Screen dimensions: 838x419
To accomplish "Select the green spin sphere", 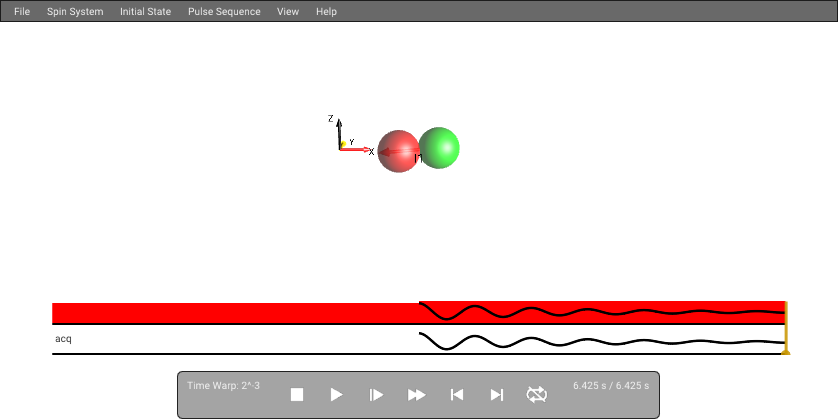I will point(439,148).
